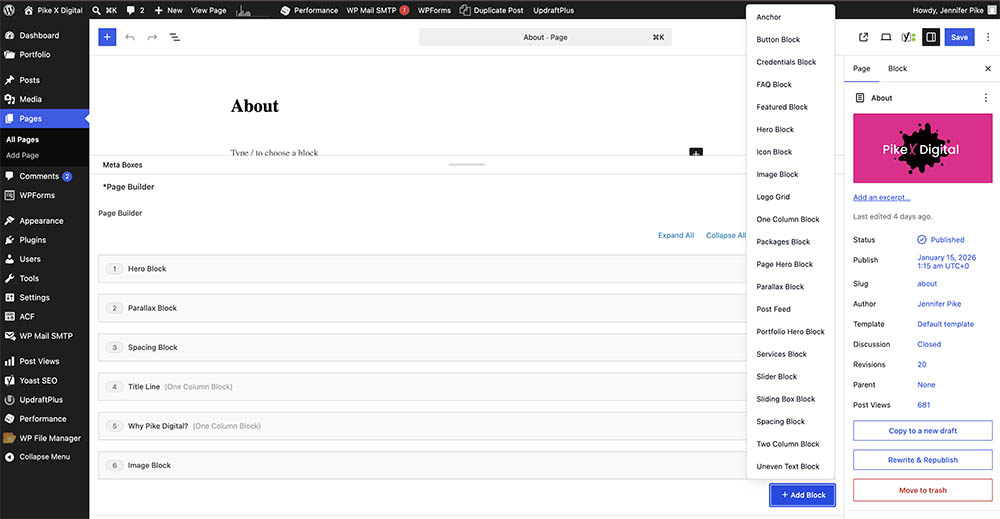Expand all page builder blocks
The width and height of the screenshot is (1000, 519).
pyautogui.click(x=676, y=235)
